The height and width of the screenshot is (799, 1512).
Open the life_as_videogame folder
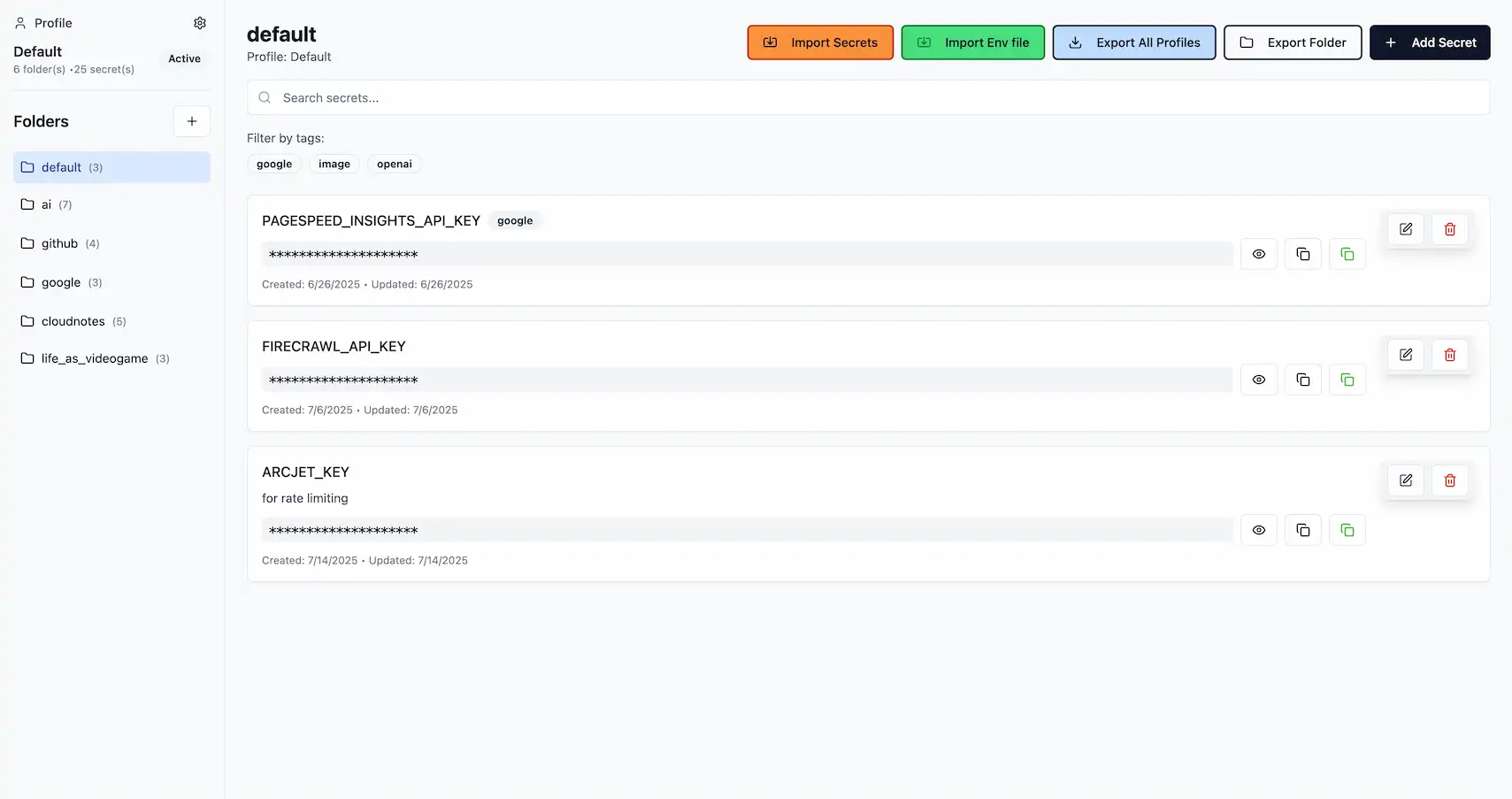click(x=95, y=358)
